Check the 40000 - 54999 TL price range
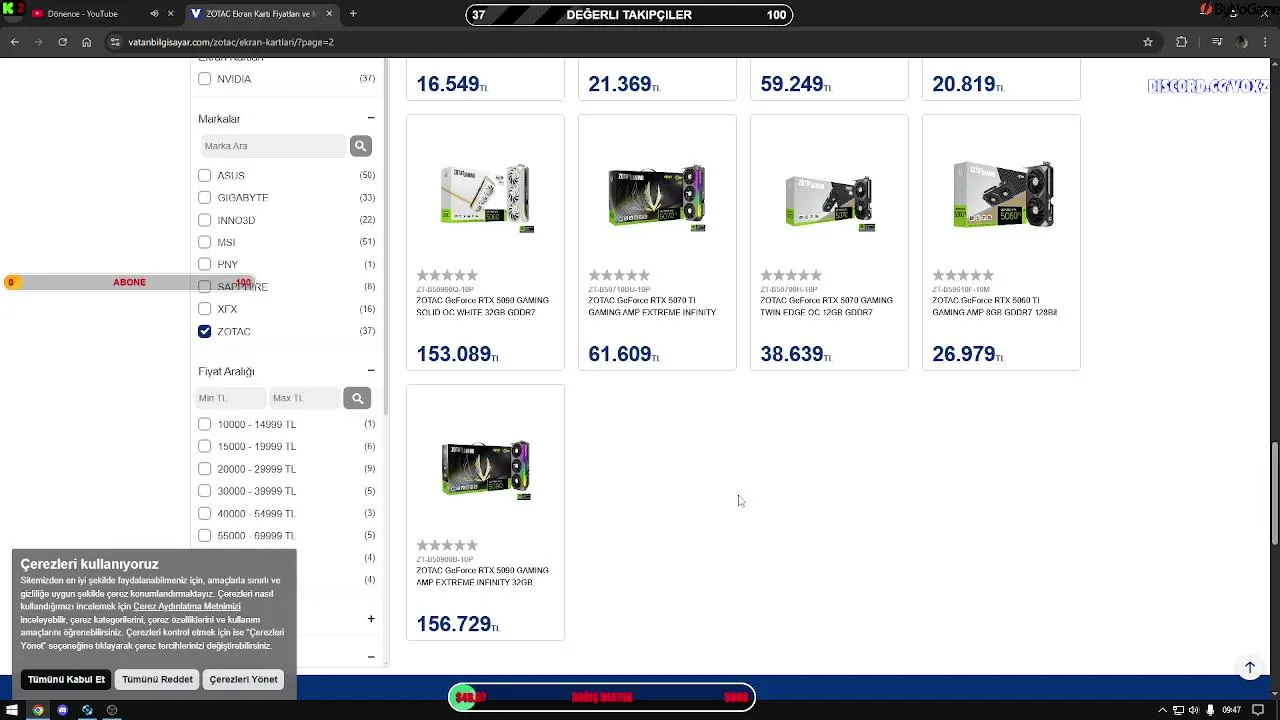 tap(204, 513)
